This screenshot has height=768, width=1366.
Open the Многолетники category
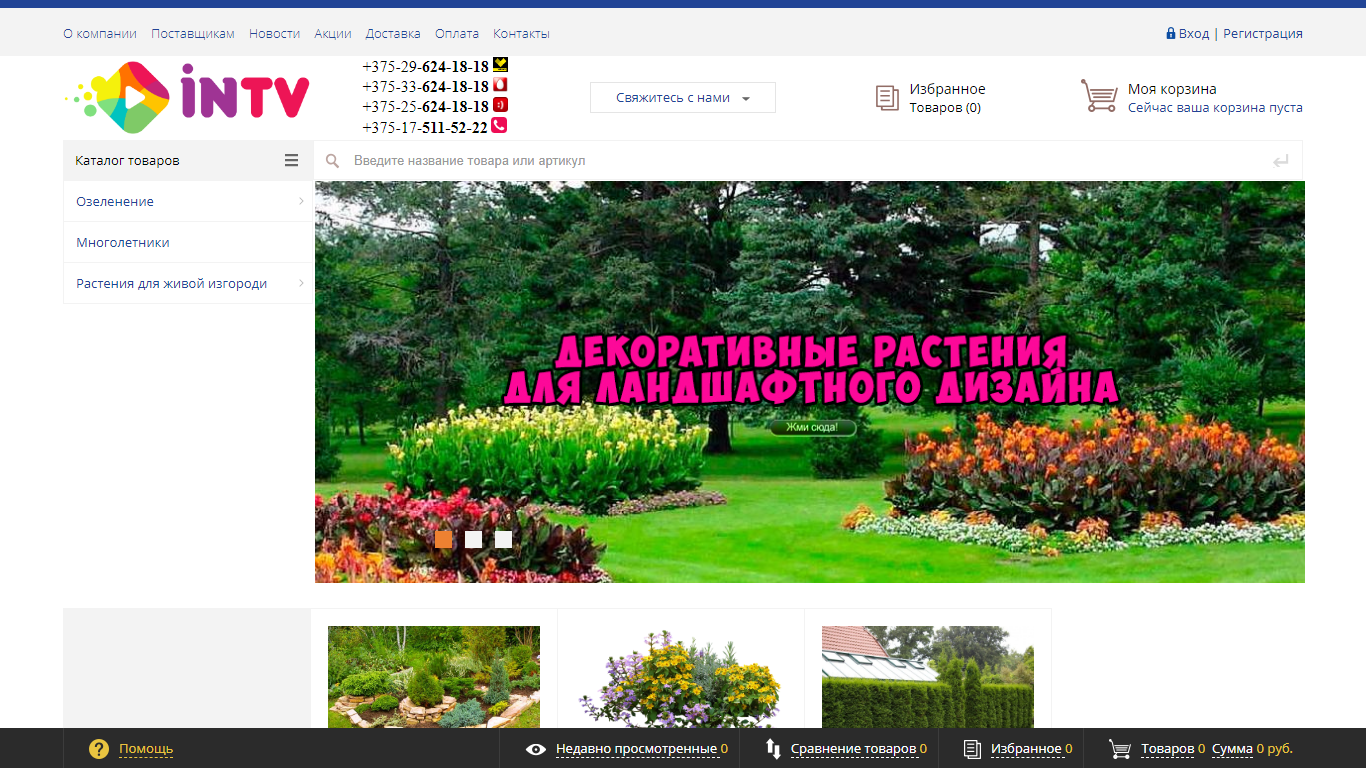point(123,242)
